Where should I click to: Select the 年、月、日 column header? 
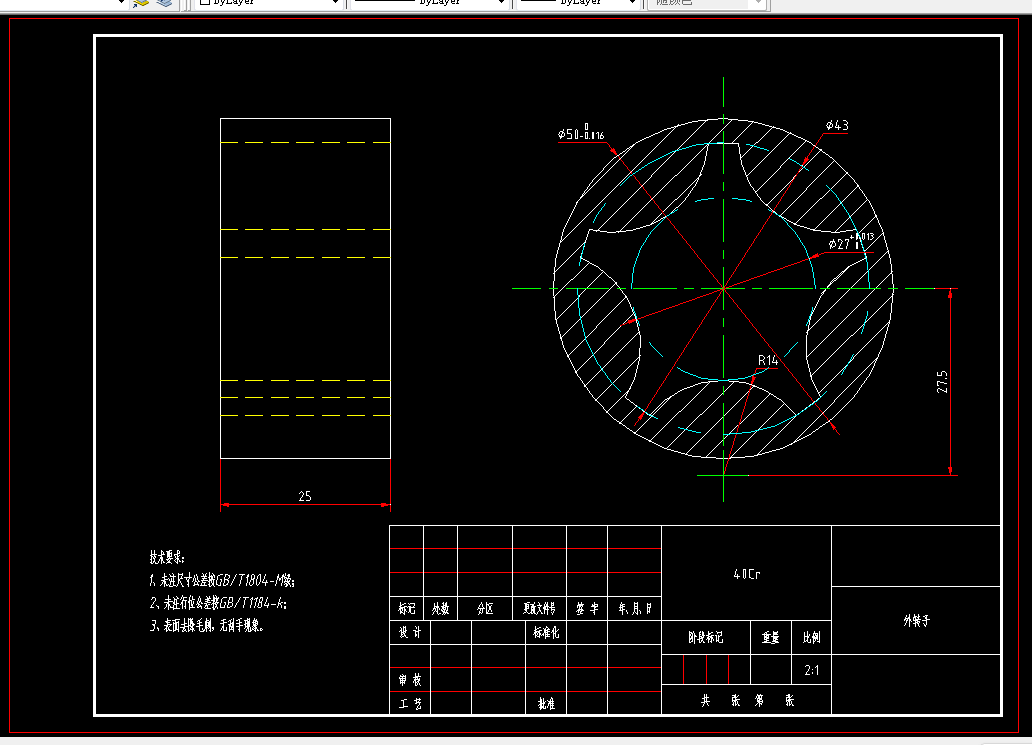click(634, 609)
